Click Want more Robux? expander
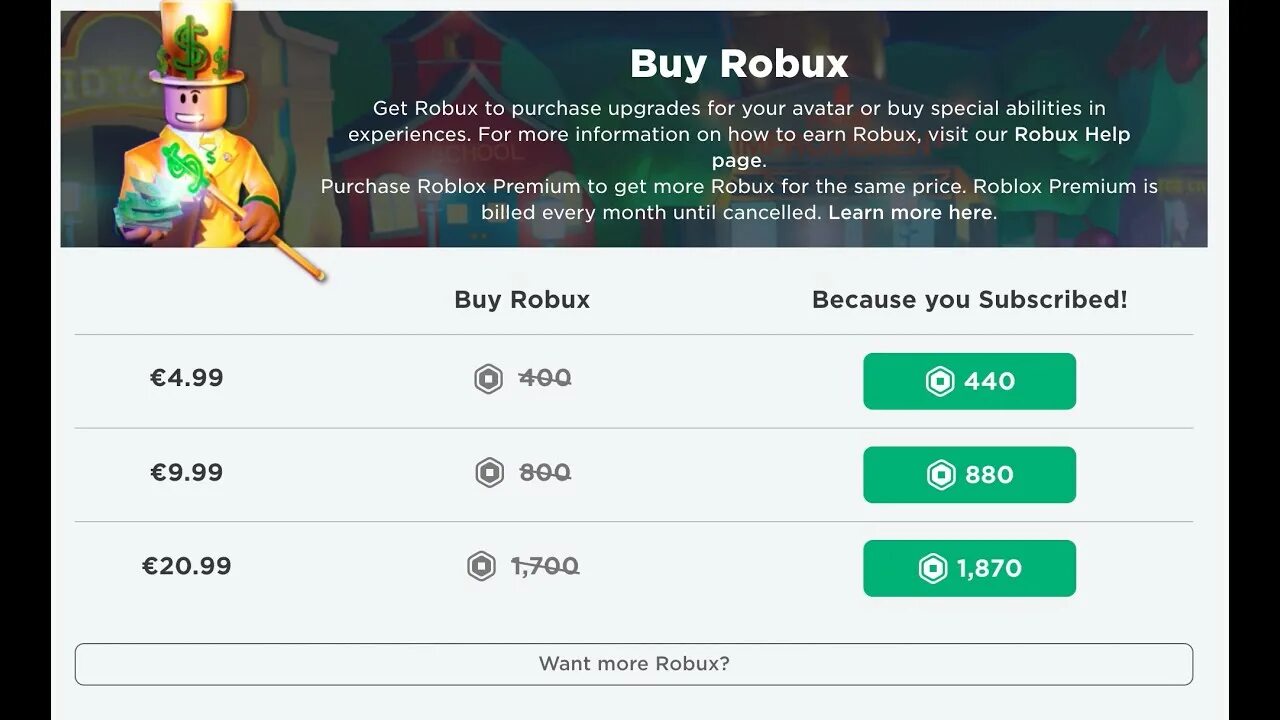1280x720 pixels. click(634, 664)
